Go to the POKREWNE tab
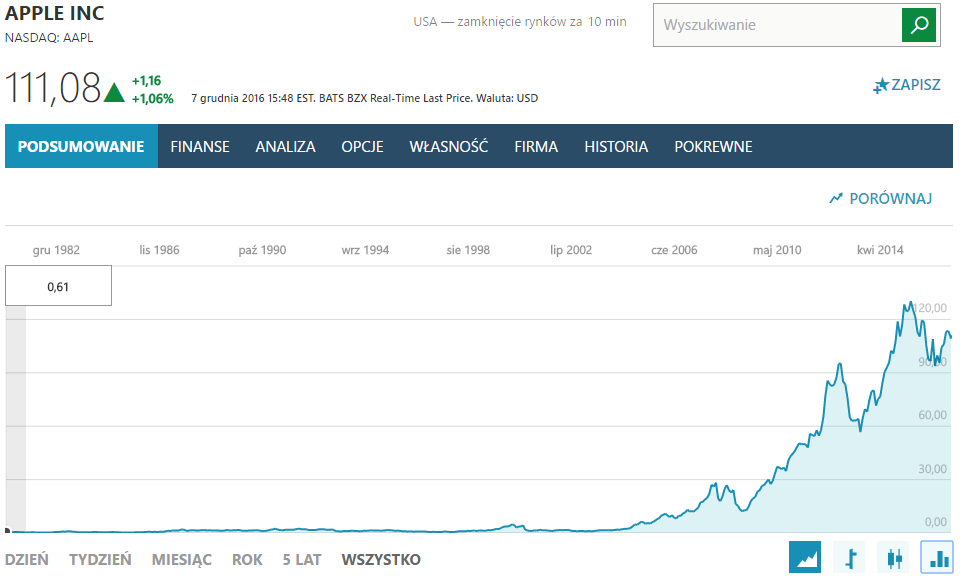 pyautogui.click(x=713, y=146)
